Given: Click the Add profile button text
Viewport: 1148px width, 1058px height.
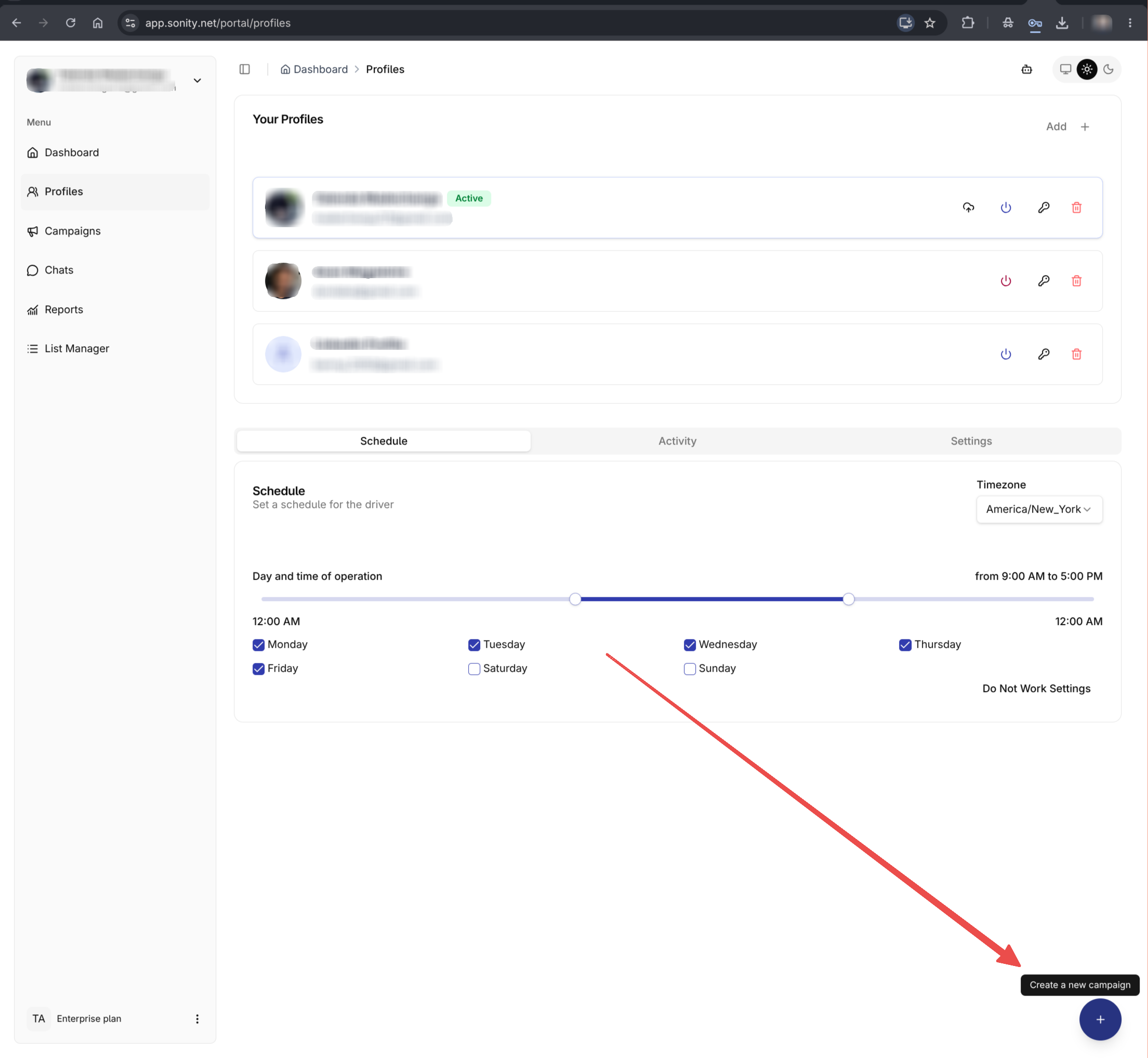Looking at the screenshot, I should (x=1056, y=126).
